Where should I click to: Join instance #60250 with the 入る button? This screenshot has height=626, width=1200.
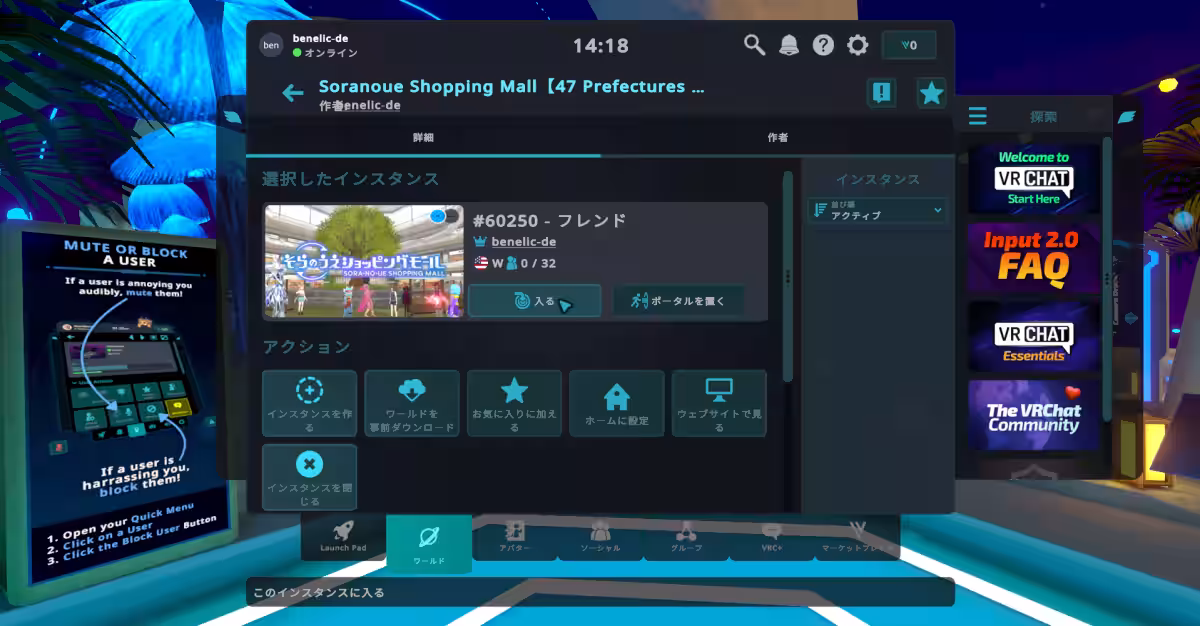point(535,300)
